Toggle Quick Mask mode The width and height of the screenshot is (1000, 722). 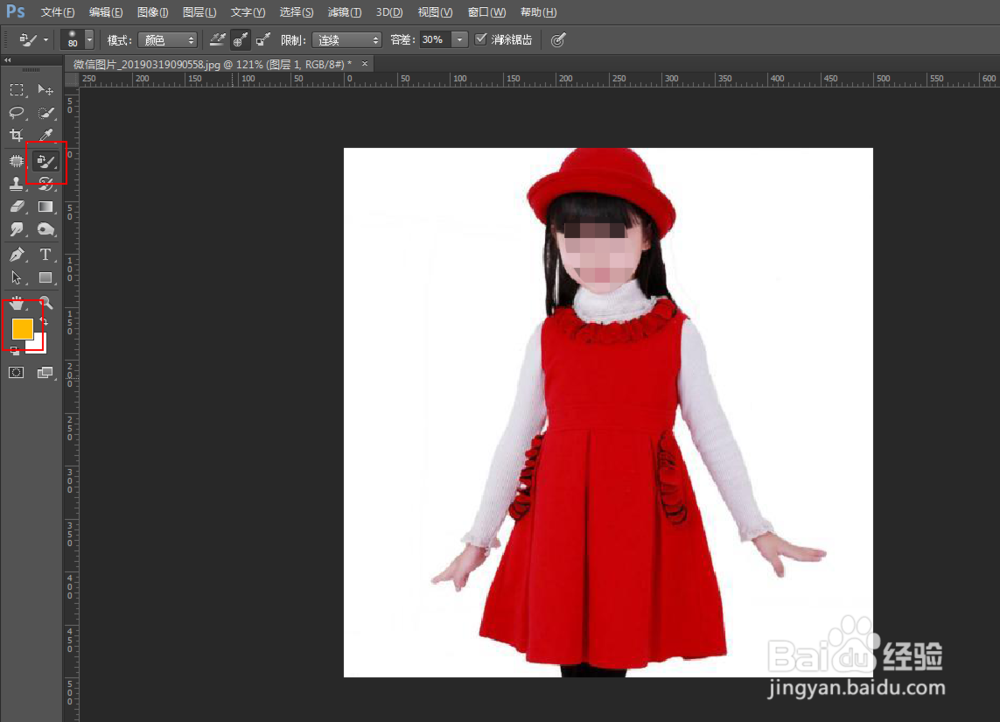pyautogui.click(x=17, y=372)
